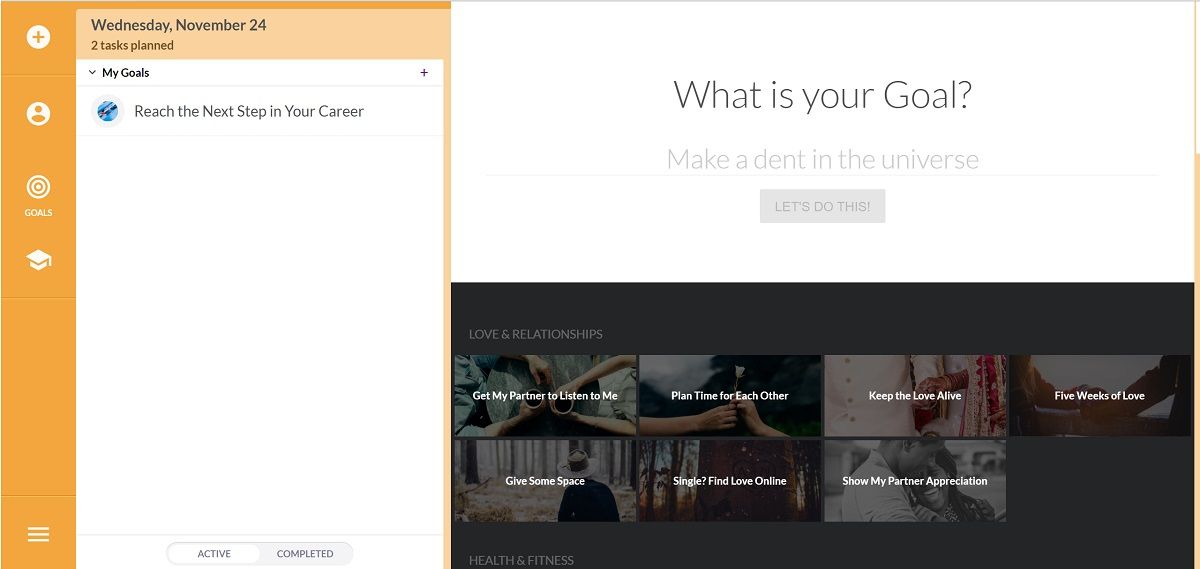This screenshot has width=1200, height=569.
Task: Switch to the Completed goals tab
Action: pos(305,553)
